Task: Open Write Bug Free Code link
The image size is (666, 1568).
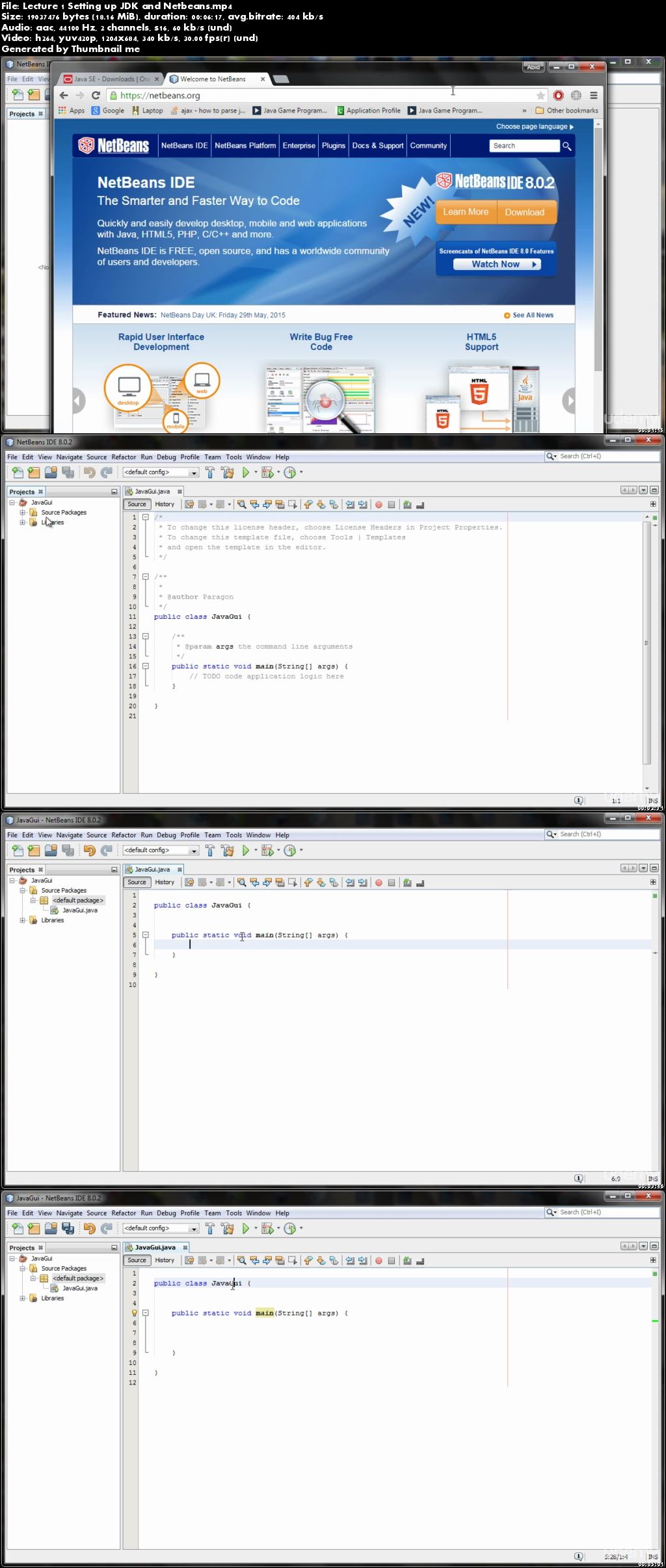Action: click(321, 342)
